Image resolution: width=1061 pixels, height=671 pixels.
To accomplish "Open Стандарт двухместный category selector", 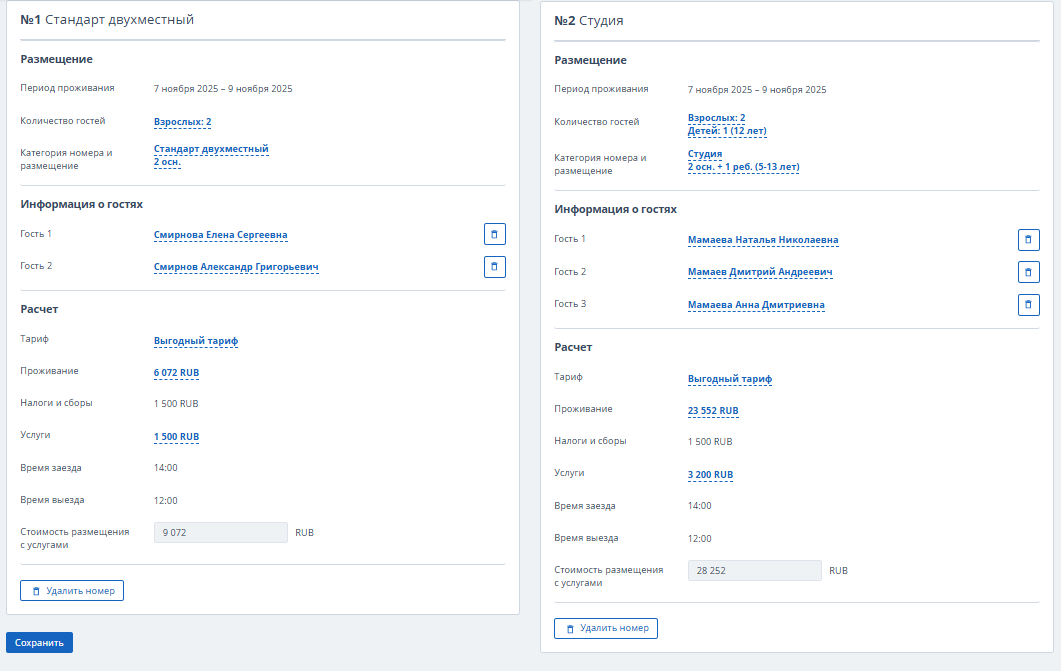I will [211, 149].
